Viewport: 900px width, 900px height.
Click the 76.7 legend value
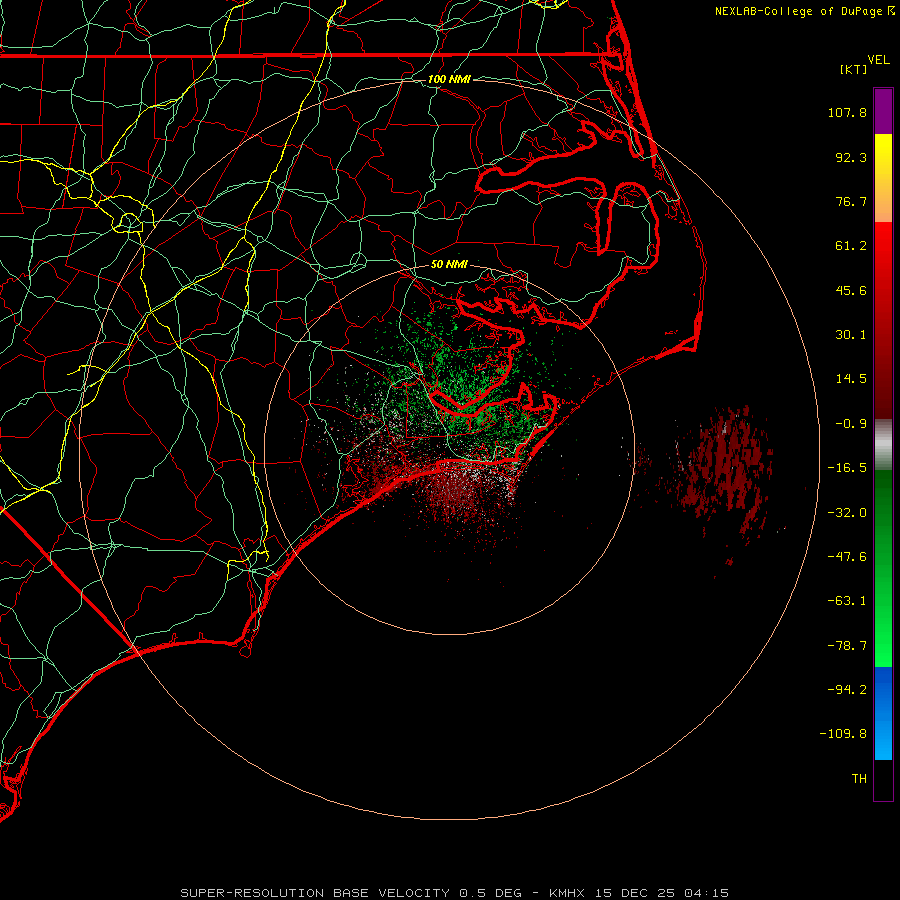click(851, 201)
